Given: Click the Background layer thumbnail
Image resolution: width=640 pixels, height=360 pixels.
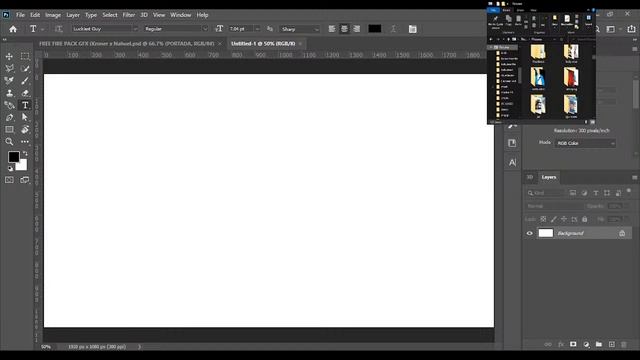Looking at the screenshot, I should point(546,233).
